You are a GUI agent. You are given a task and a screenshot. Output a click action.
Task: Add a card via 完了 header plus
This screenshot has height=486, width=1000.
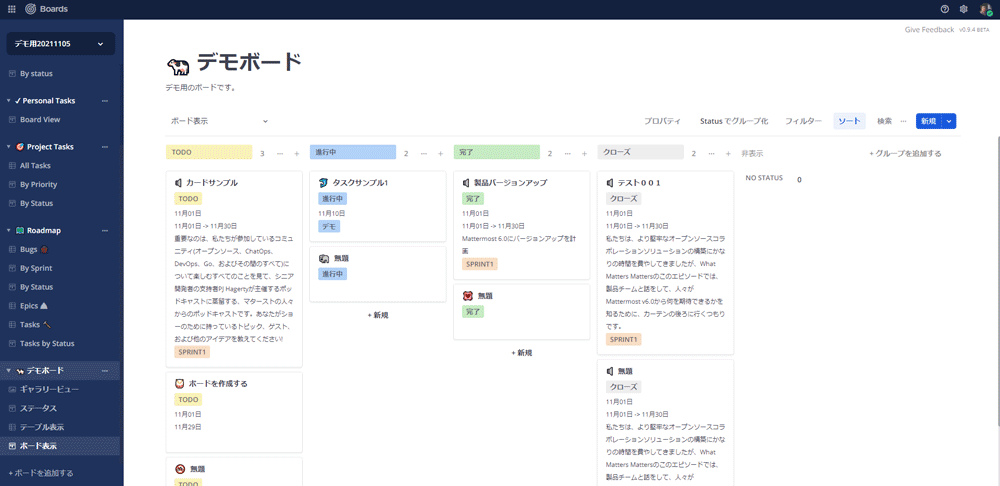pos(585,154)
